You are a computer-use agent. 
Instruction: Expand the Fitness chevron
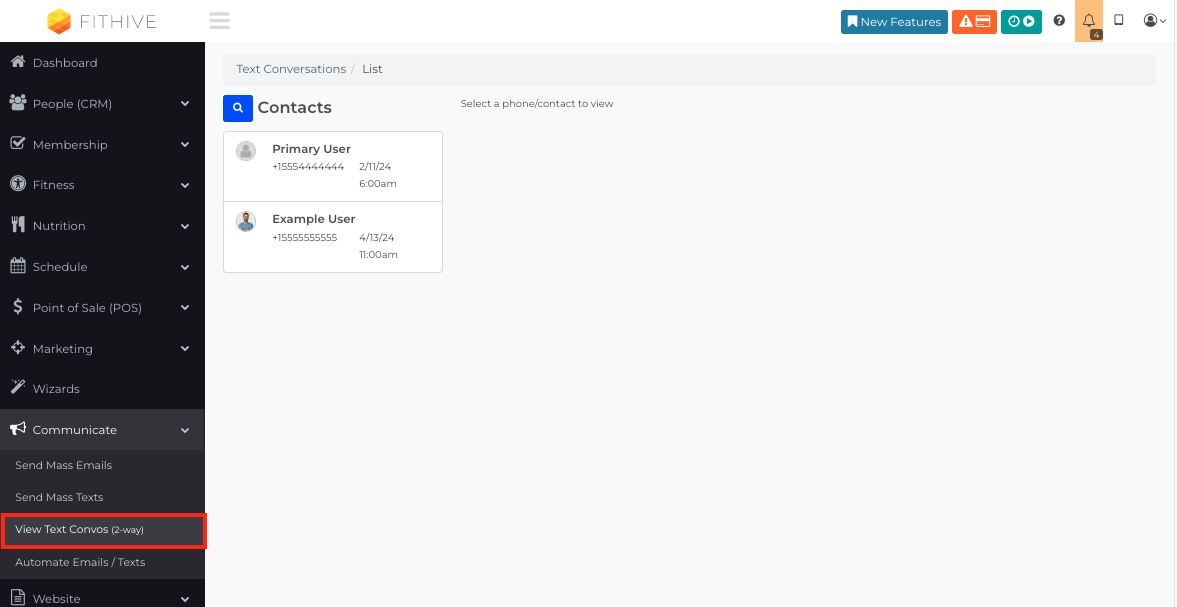(185, 185)
